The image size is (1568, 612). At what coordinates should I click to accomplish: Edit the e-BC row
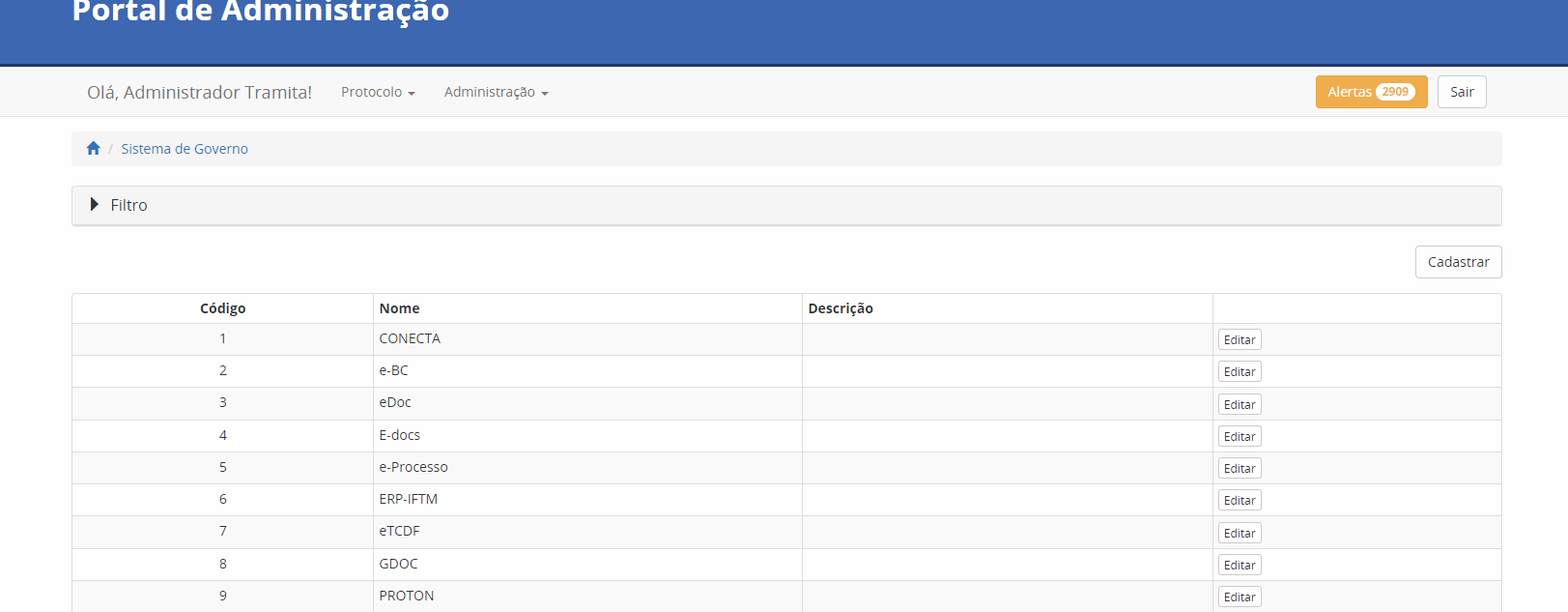(x=1240, y=371)
